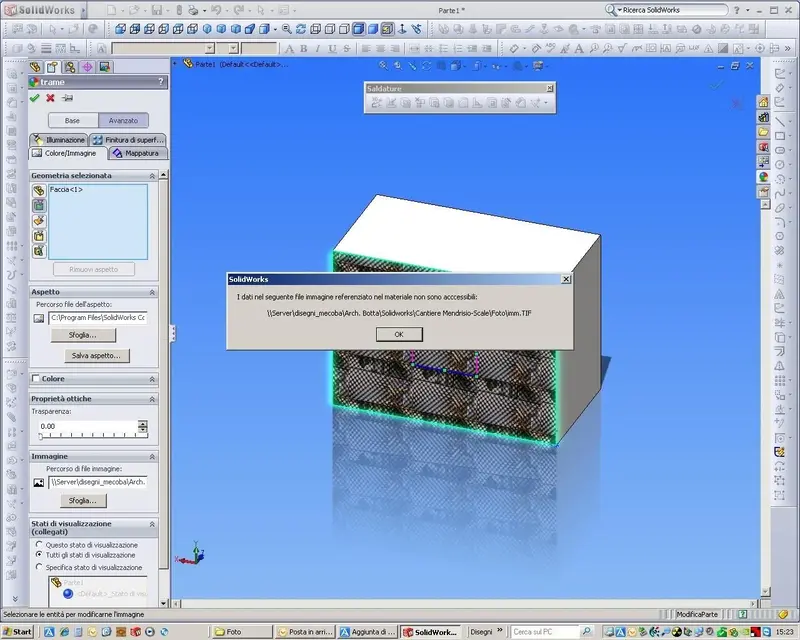Click the Percorso di file immagine field
The width and height of the screenshot is (800, 640).
pos(98,482)
